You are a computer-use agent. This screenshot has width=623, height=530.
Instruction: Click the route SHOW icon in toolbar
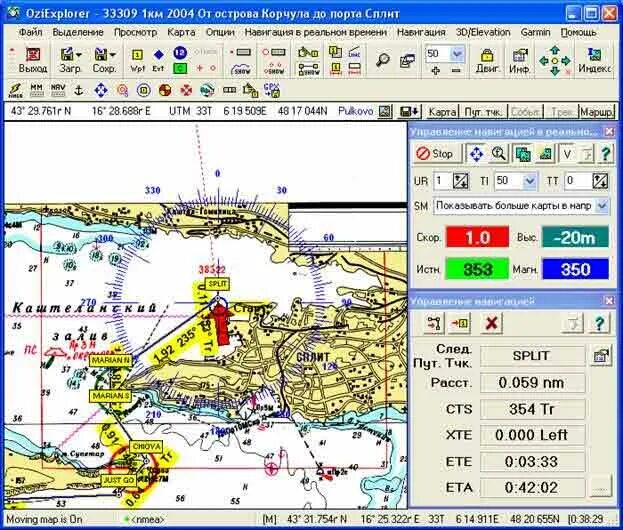click(x=309, y=70)
